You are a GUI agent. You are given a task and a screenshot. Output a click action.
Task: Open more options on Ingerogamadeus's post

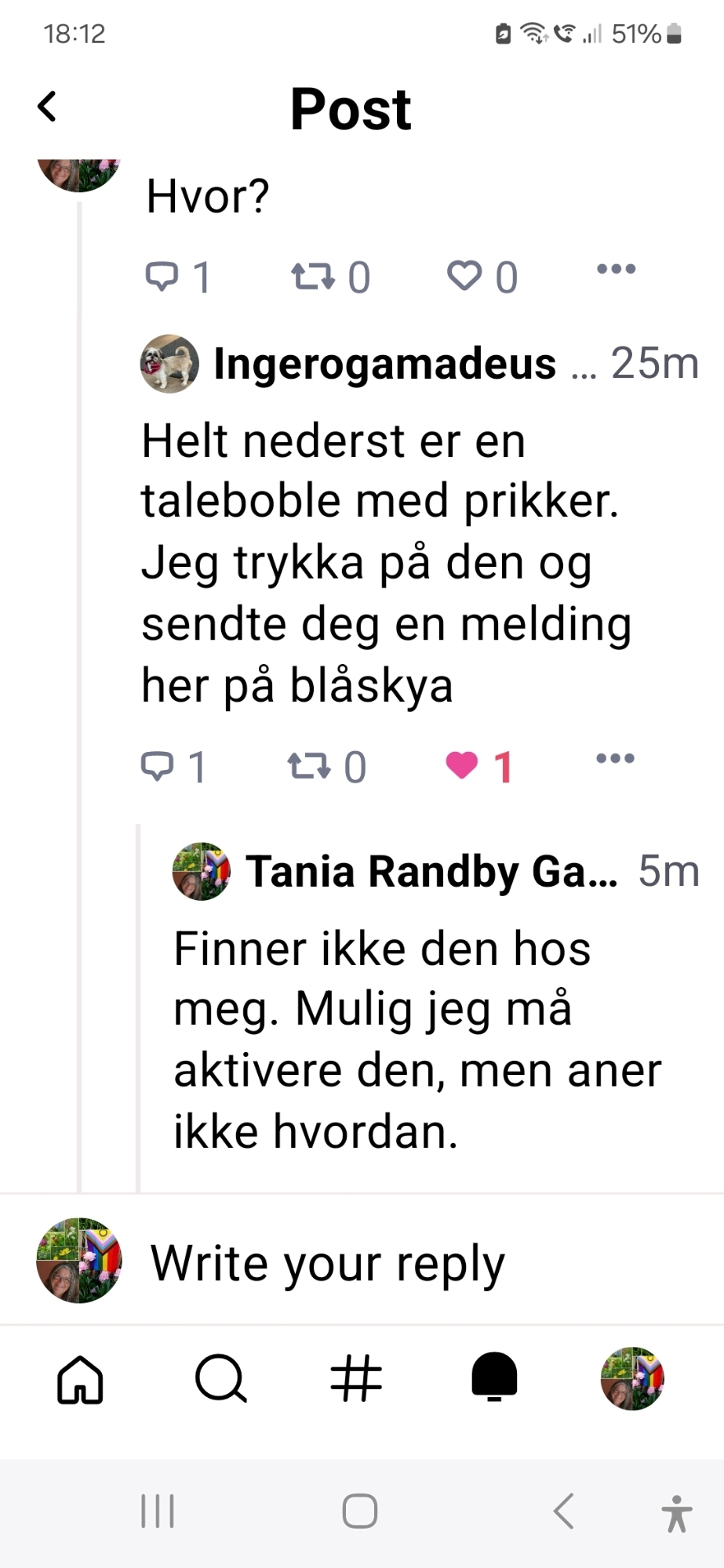[x=615, y=759]
